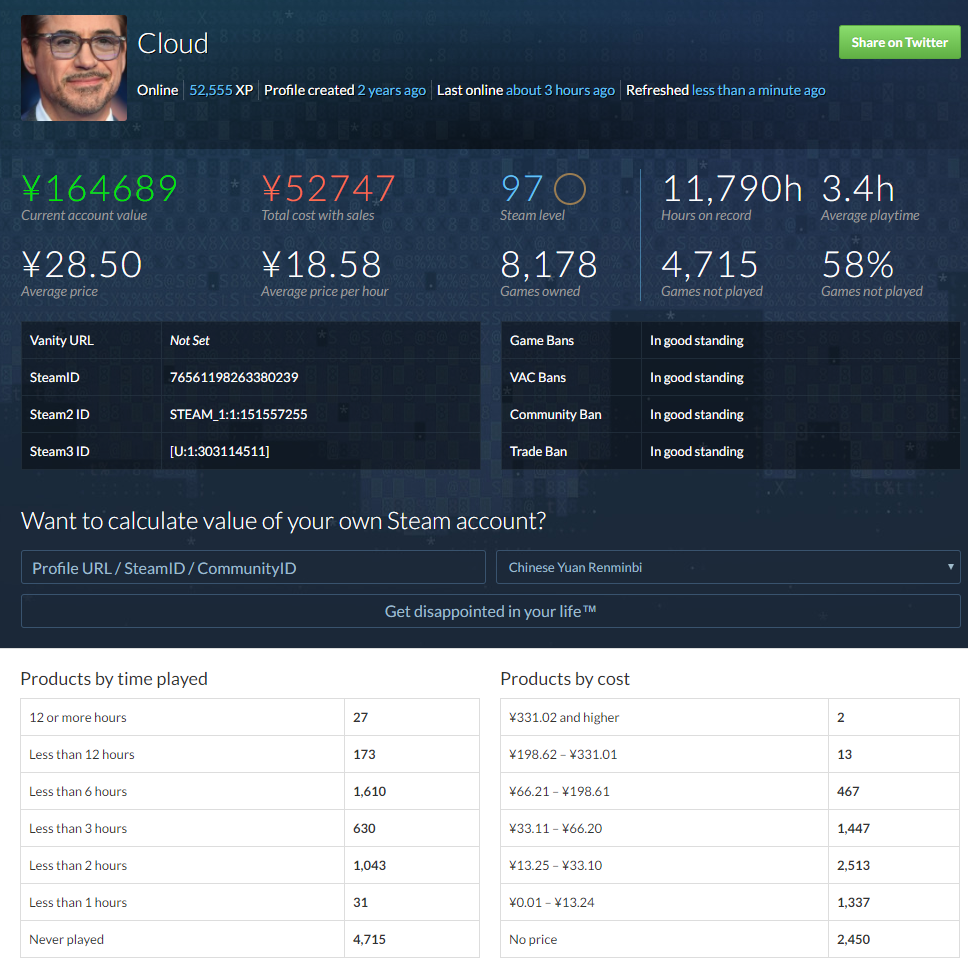Click the ¥331.02 and higher row
Screen dimensions: 968x967
pos(730,717)
